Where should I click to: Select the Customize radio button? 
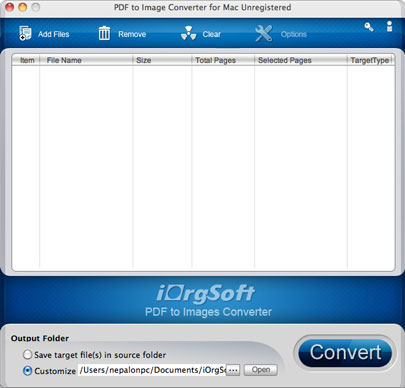coord(27,370)
